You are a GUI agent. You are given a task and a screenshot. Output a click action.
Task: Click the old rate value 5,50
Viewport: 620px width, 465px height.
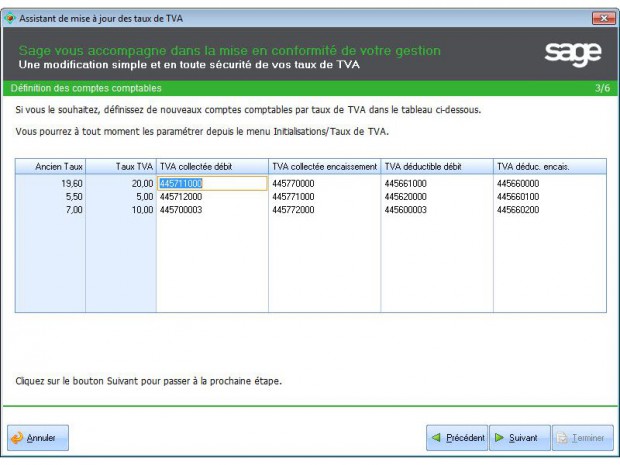74,197
